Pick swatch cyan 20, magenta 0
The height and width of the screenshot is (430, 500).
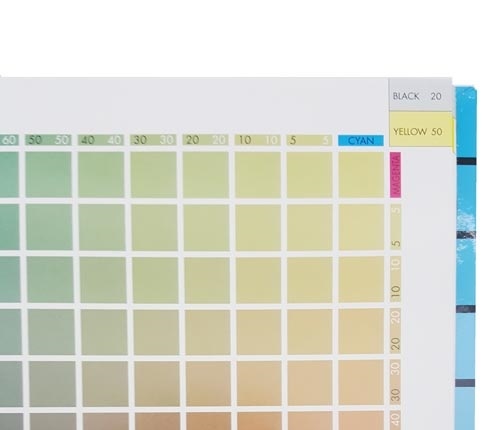(x=206, y=175)
